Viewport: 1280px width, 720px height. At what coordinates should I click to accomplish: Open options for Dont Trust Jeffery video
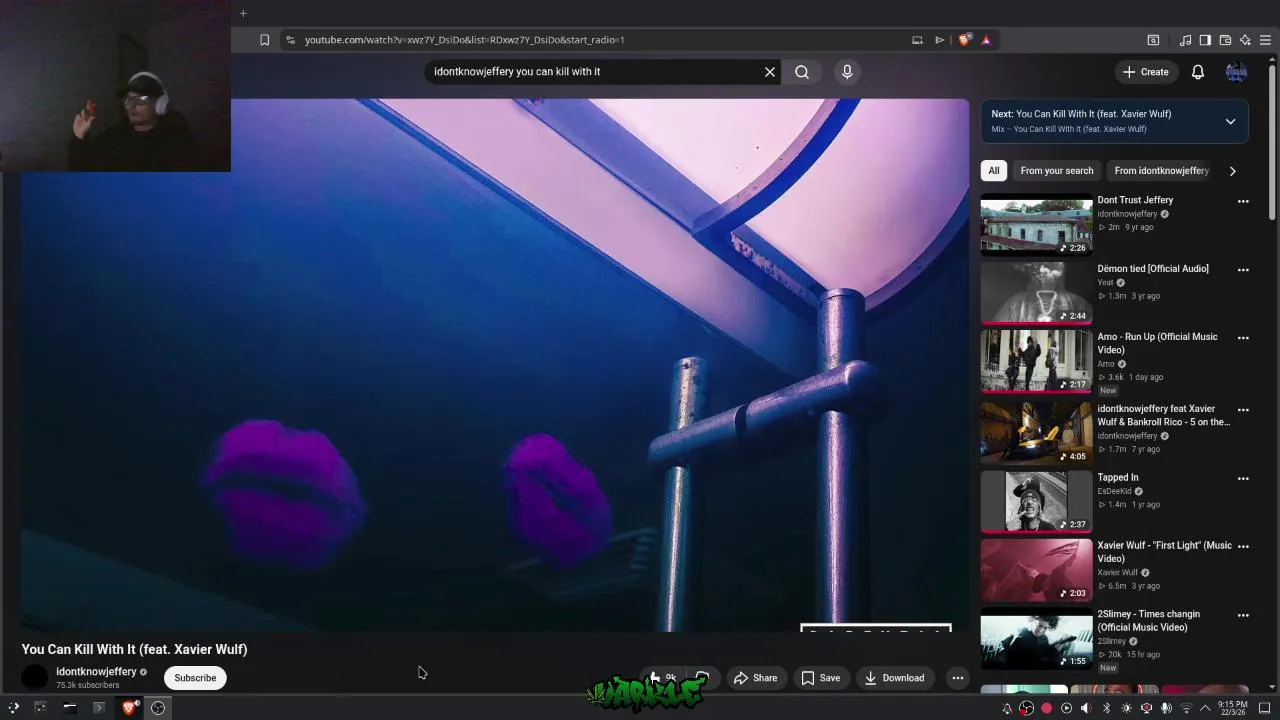click(x=1243, y=201)
